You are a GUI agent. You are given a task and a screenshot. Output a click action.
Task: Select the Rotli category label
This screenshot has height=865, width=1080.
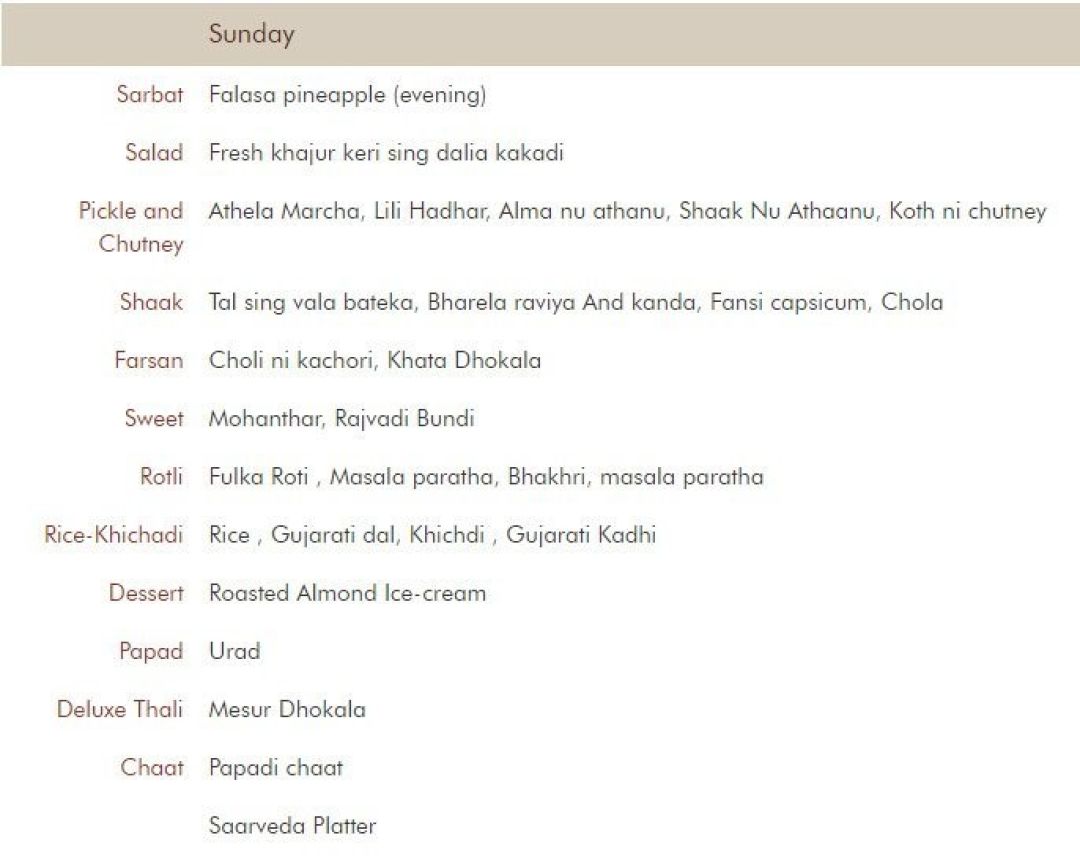pyautogui.click(x=161, y=476)
